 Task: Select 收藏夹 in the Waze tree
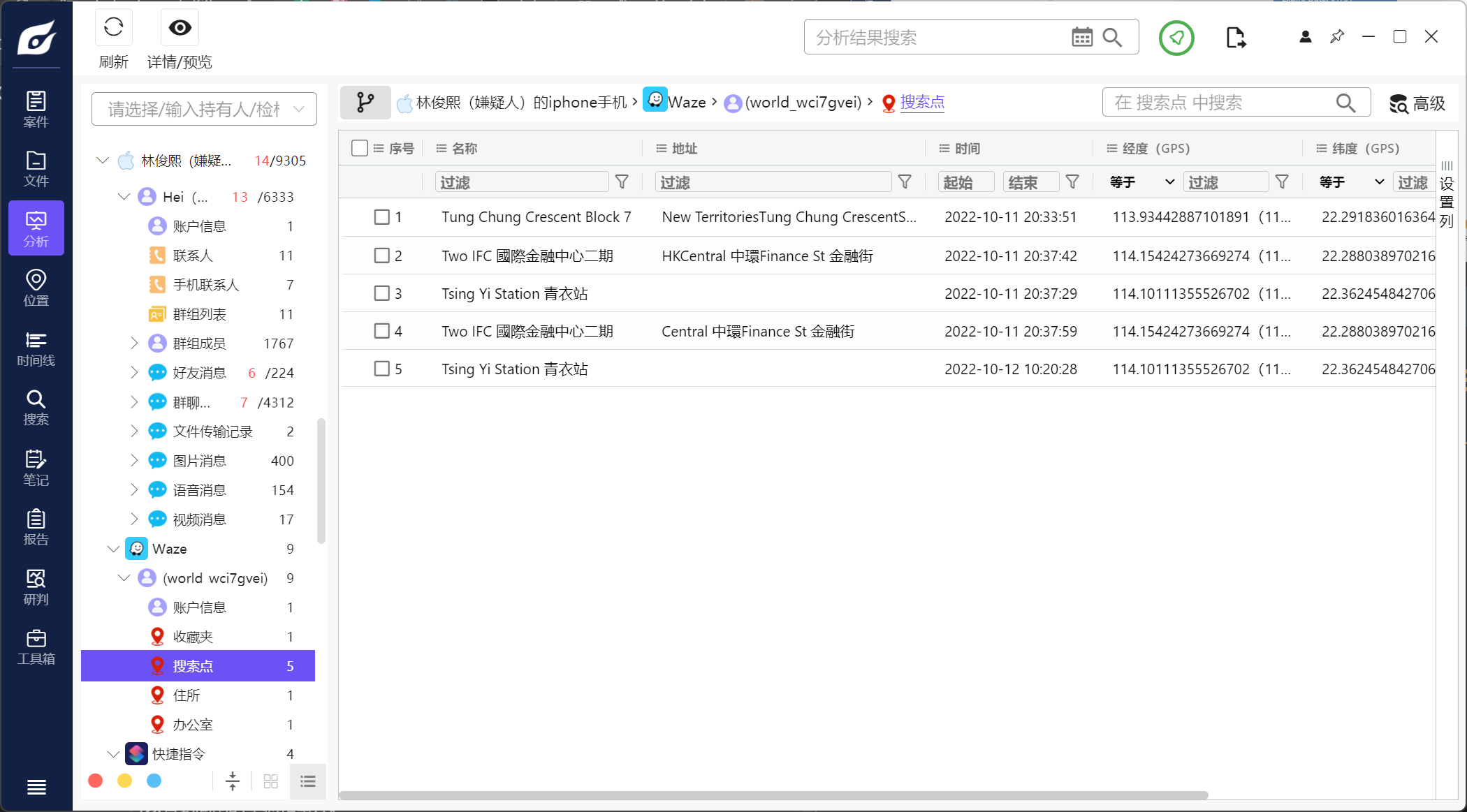193,637
